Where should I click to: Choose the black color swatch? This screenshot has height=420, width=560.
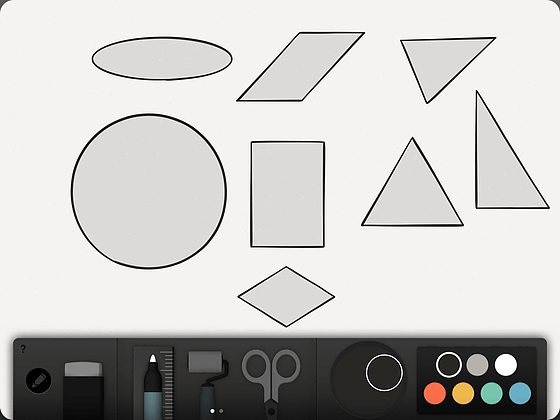pyautogui.click(x=449, y=365)
